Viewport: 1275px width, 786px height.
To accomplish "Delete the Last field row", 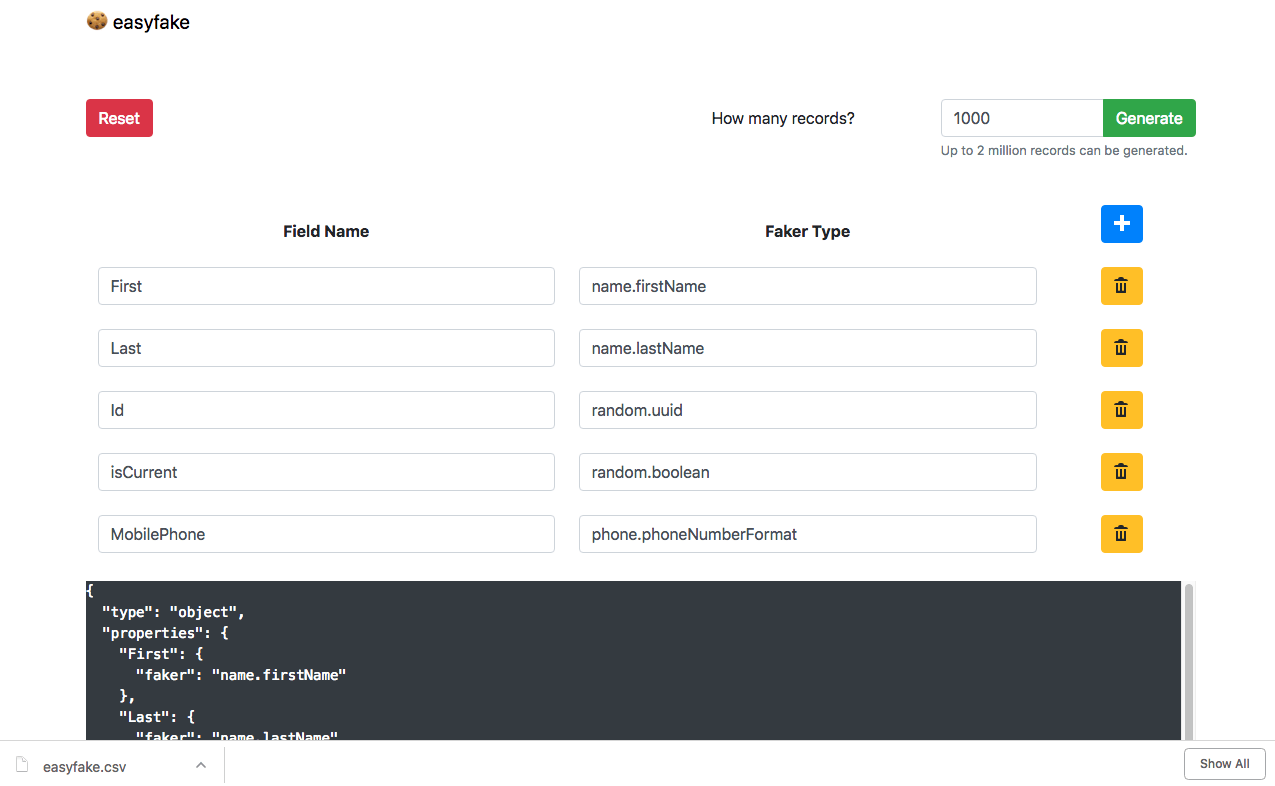I will (1121, 348).
